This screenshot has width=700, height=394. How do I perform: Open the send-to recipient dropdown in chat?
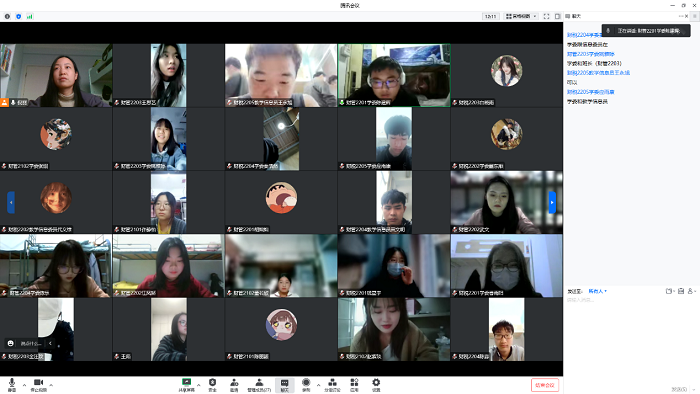point(597,291)
